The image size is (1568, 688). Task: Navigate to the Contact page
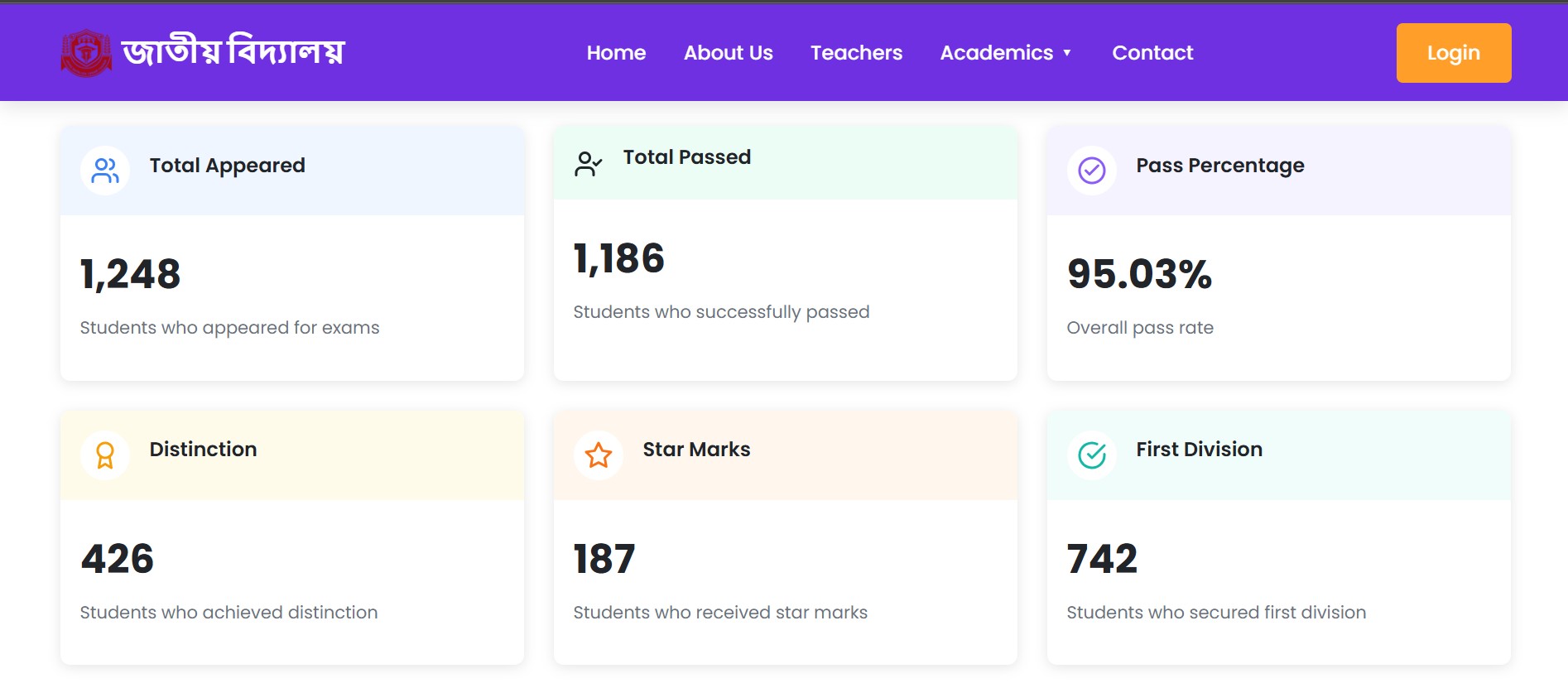[1152, 53]
